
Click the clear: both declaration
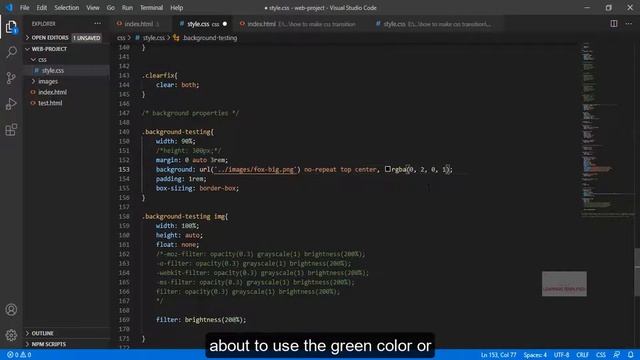point(178,85)
